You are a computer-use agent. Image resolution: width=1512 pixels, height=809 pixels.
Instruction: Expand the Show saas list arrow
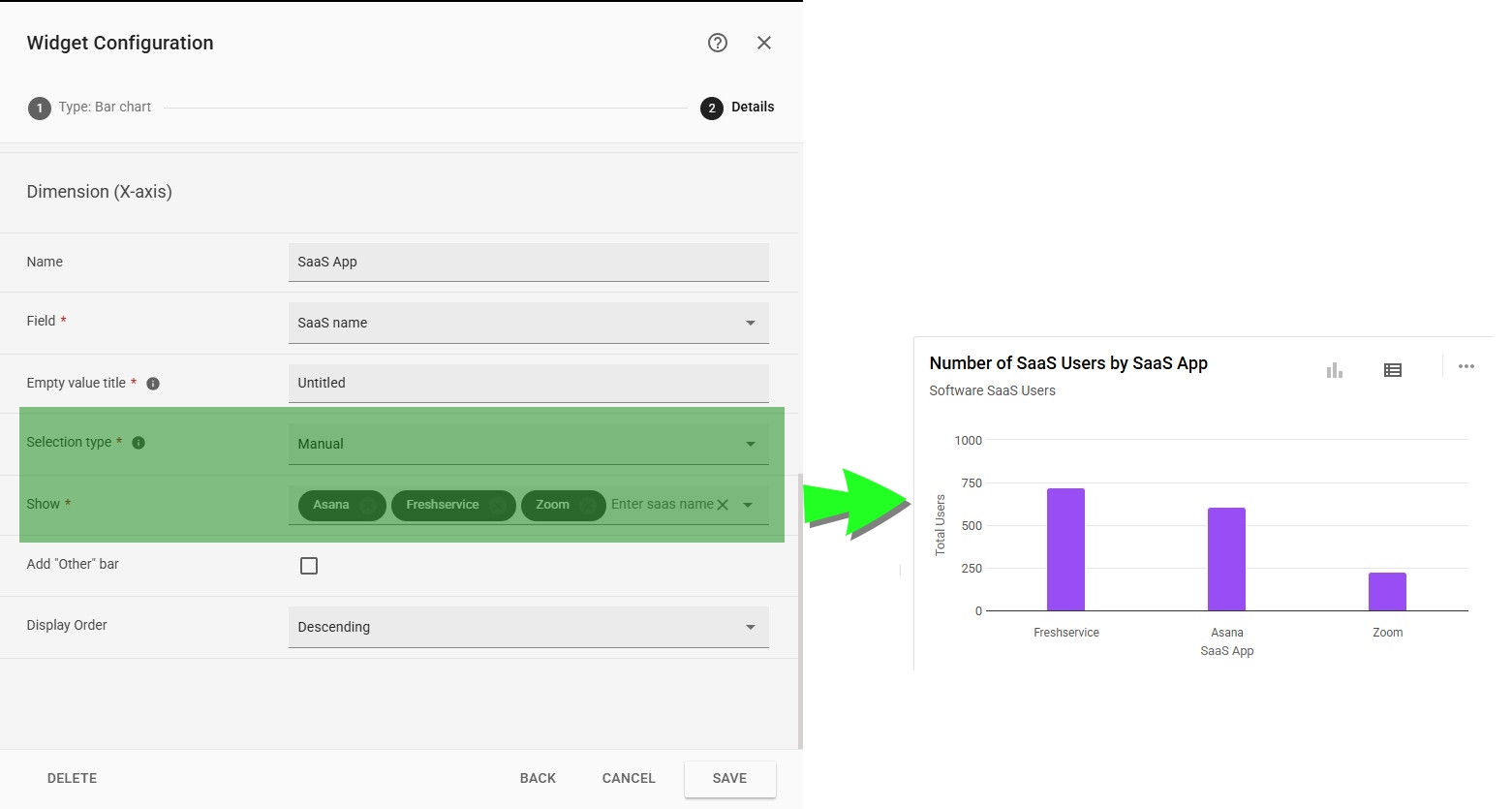click(x=748, y=505)
